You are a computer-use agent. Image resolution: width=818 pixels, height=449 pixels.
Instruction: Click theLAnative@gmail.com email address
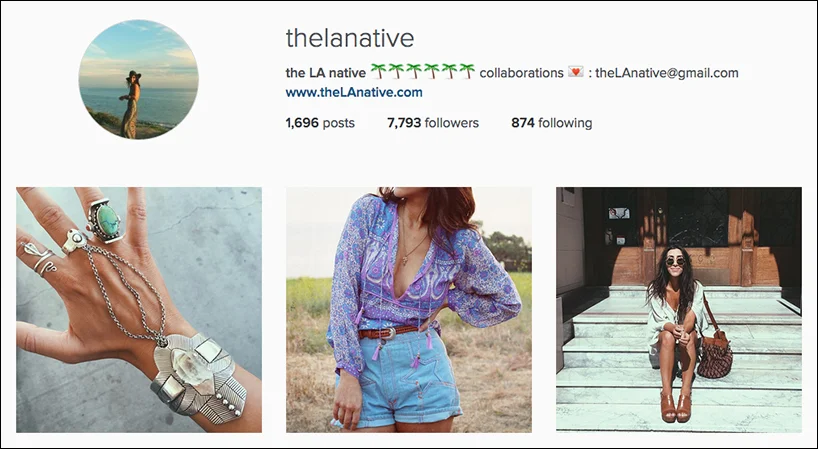(x=667, y=73)
